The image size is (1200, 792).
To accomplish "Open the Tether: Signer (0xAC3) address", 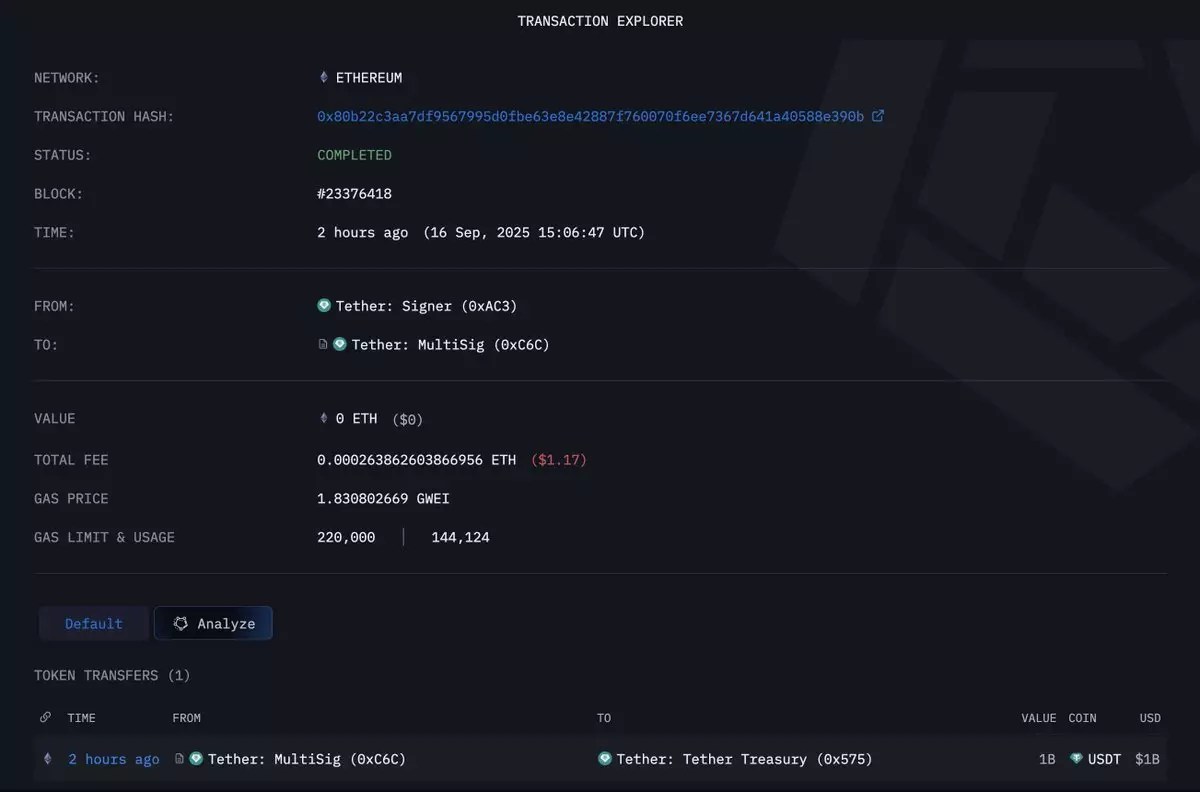I will 427,306.
